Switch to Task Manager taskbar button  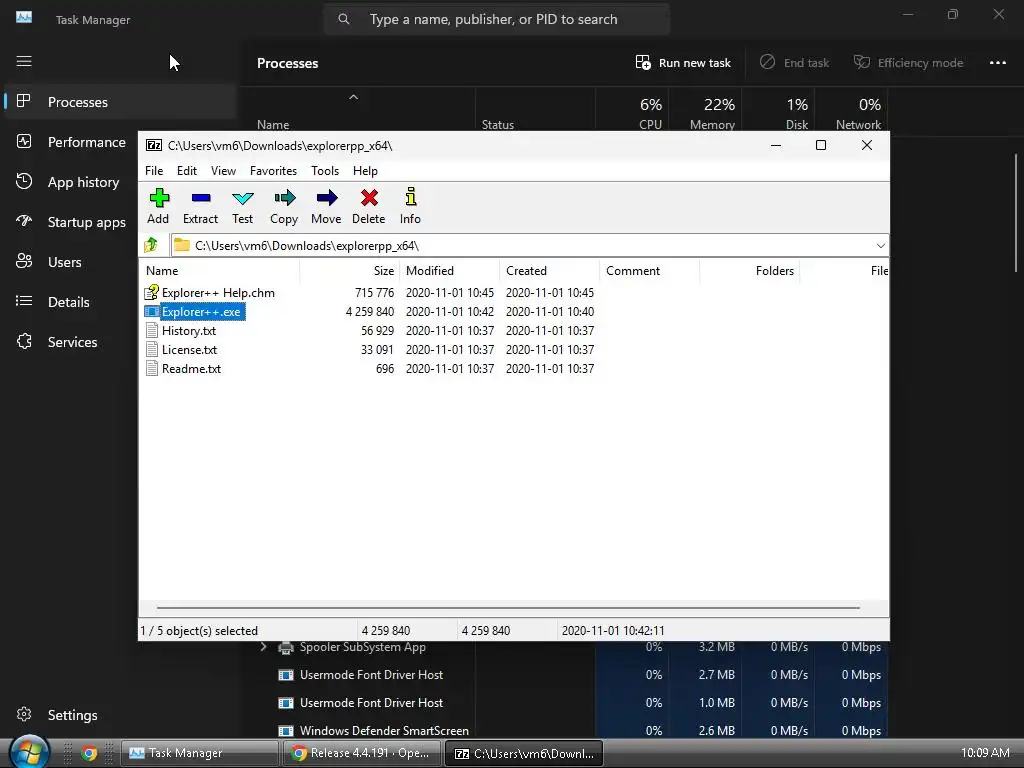coord(200,753)
